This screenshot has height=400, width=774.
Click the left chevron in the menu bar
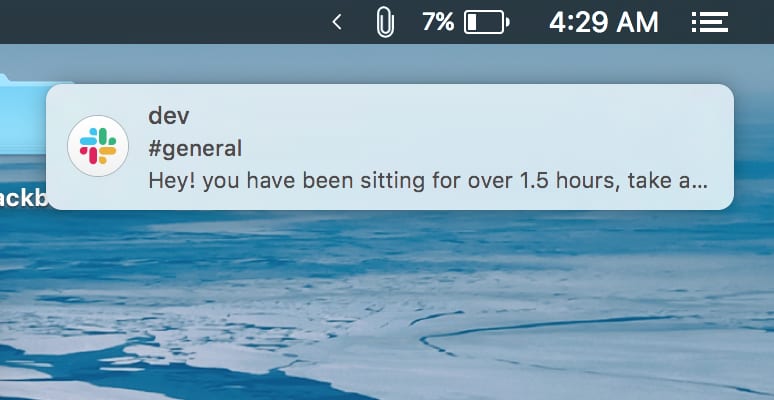pyautogui.click(x=337, y=22)
